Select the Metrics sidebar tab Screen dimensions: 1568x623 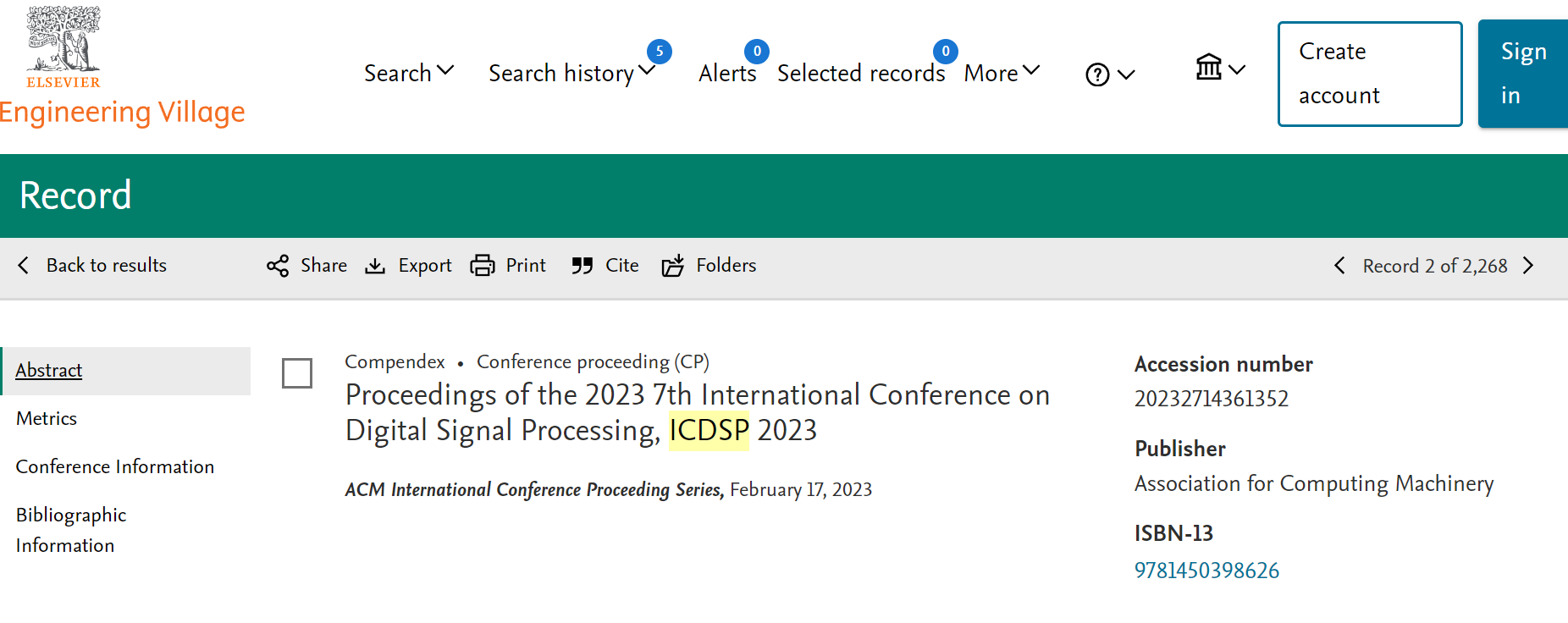tap(47, 419)
